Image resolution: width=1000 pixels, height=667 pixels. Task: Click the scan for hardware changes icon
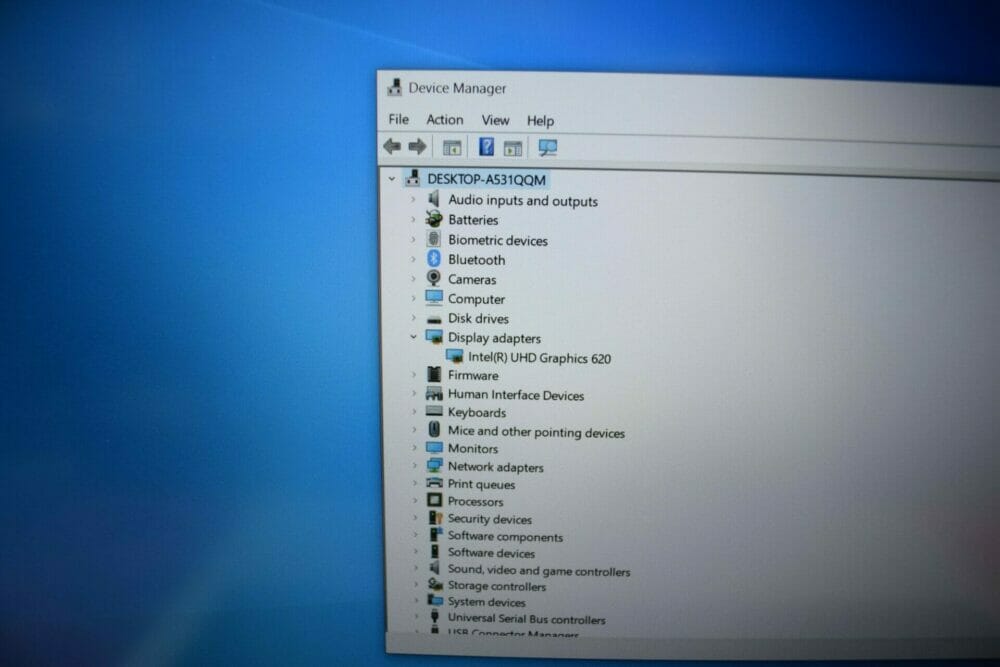click(547, 148)
